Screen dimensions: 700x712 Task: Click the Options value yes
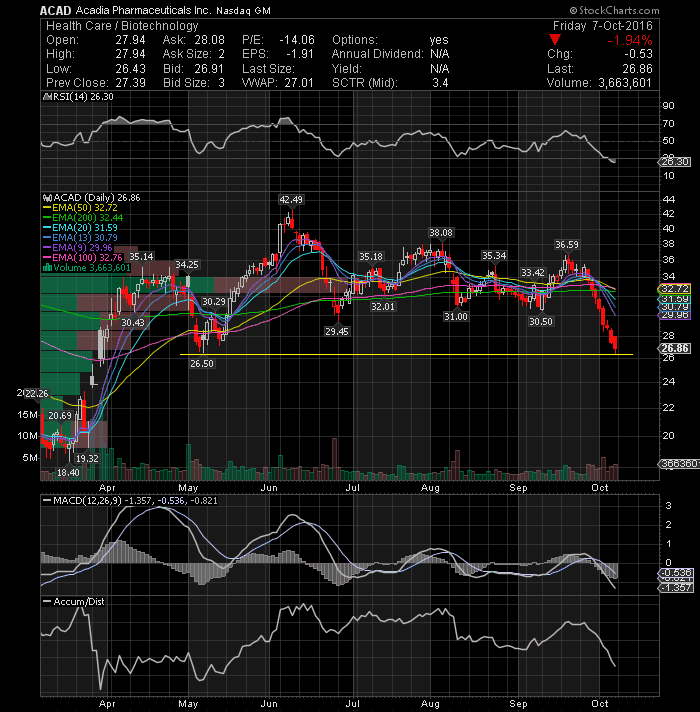439,40
